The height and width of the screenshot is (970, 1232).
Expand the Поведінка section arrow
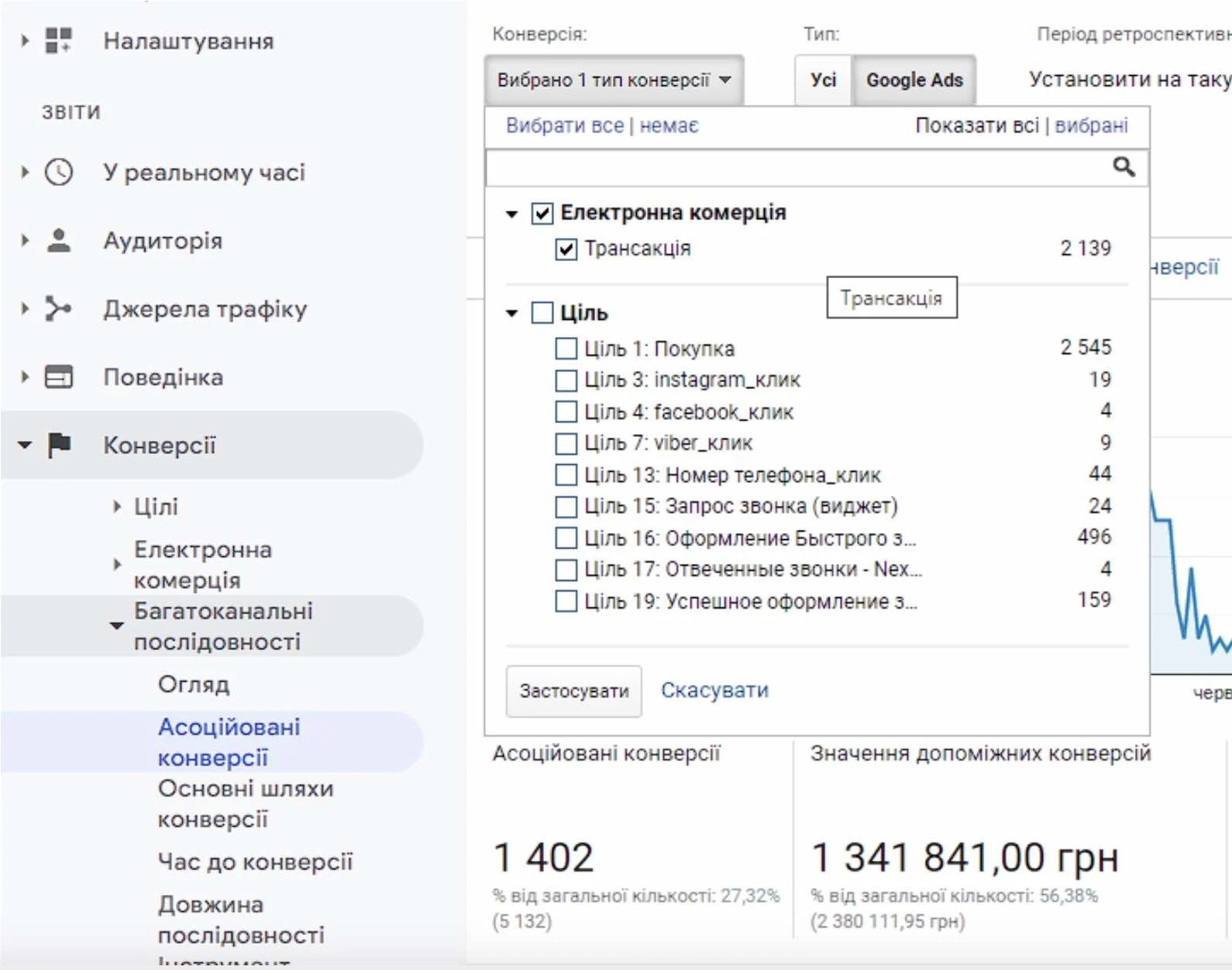click(x=25, y=377)
